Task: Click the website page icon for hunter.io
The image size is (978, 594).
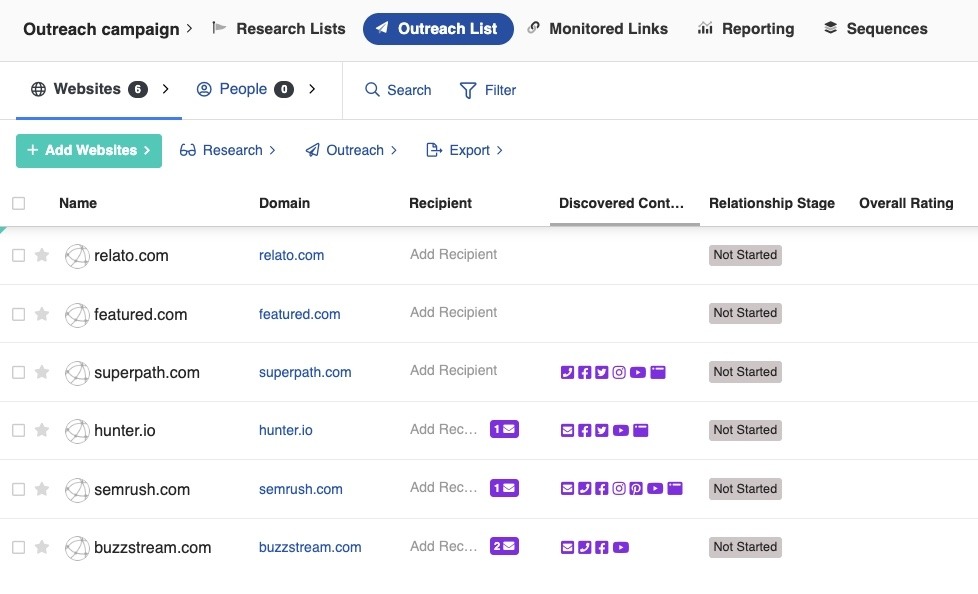Action: click(640, 429)
